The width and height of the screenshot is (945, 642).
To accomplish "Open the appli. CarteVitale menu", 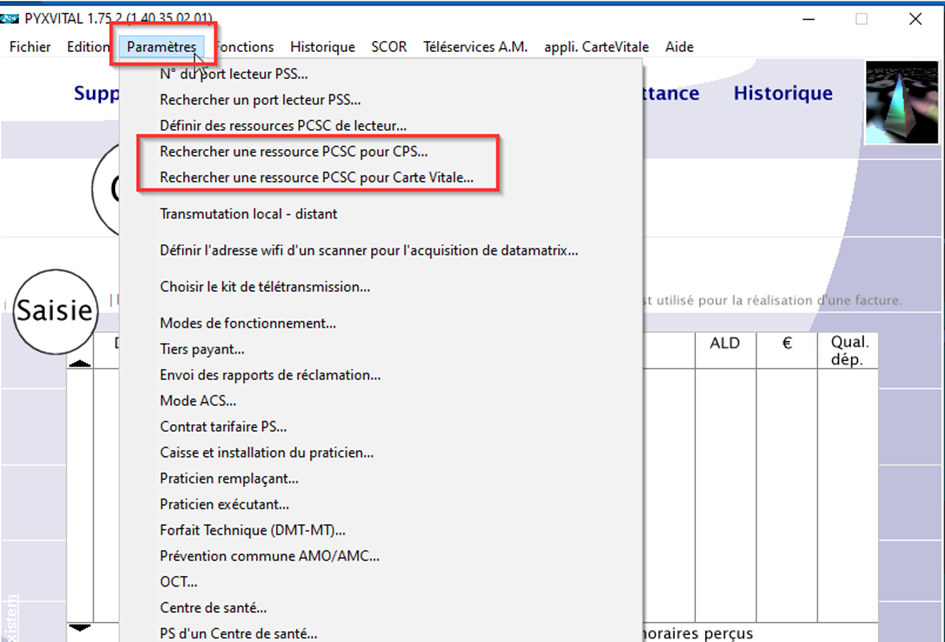I will (x=596, y=47).
